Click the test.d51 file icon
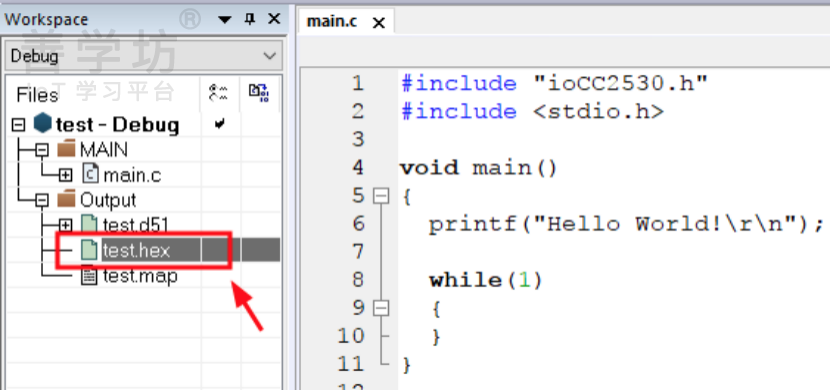 coord(89,224)
